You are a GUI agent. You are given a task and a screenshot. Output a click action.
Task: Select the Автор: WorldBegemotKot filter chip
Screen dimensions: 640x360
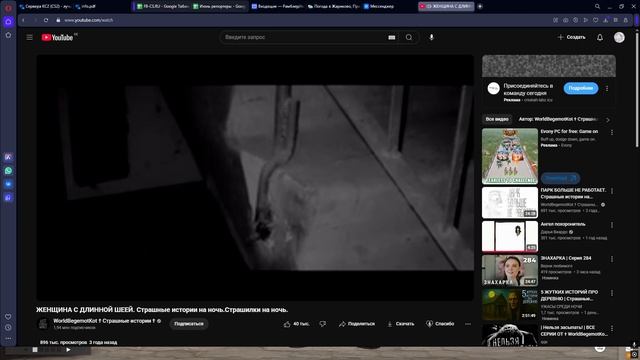[558, 119]
